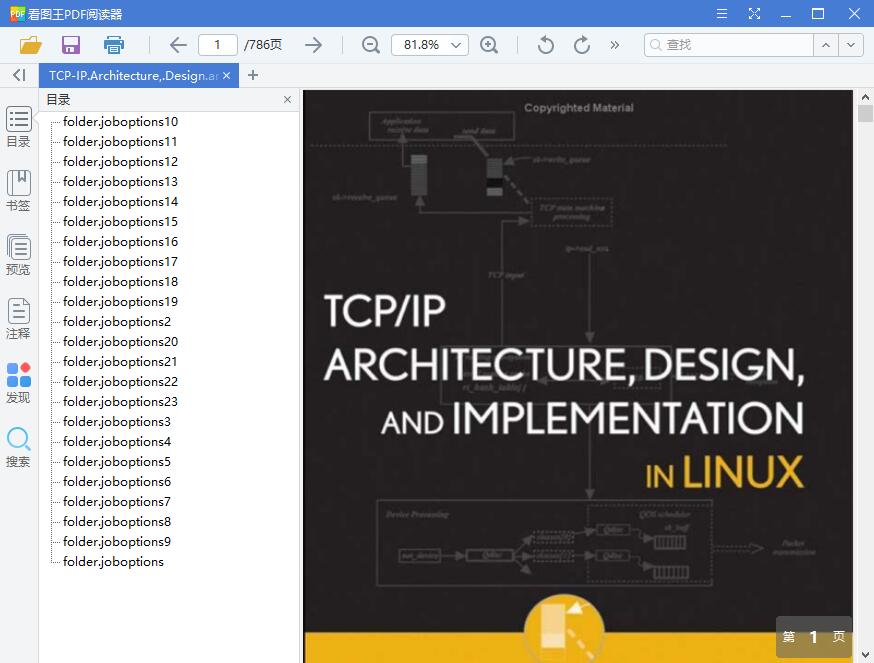The width and height of the screenshot is (874, 663).
Task: Zoom in using the magnifier plus icon
Action: tap(489, 44)
